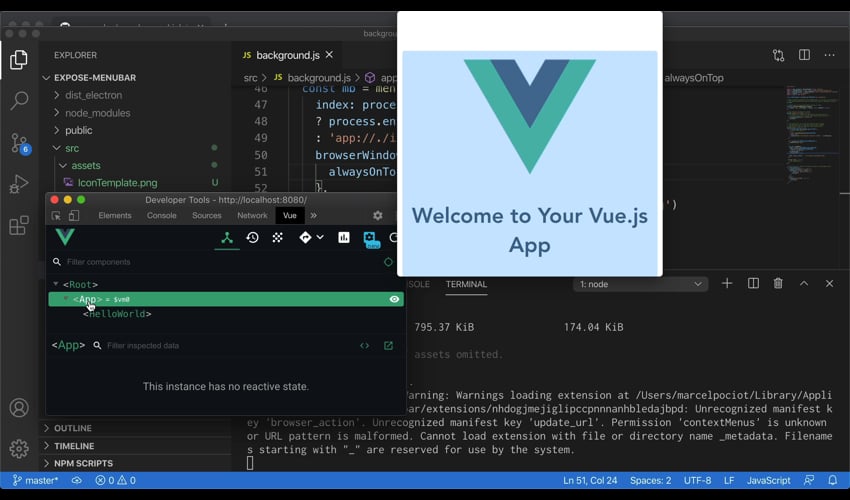Select the HelloWorld component in the tree

click(x=117, y=314)
